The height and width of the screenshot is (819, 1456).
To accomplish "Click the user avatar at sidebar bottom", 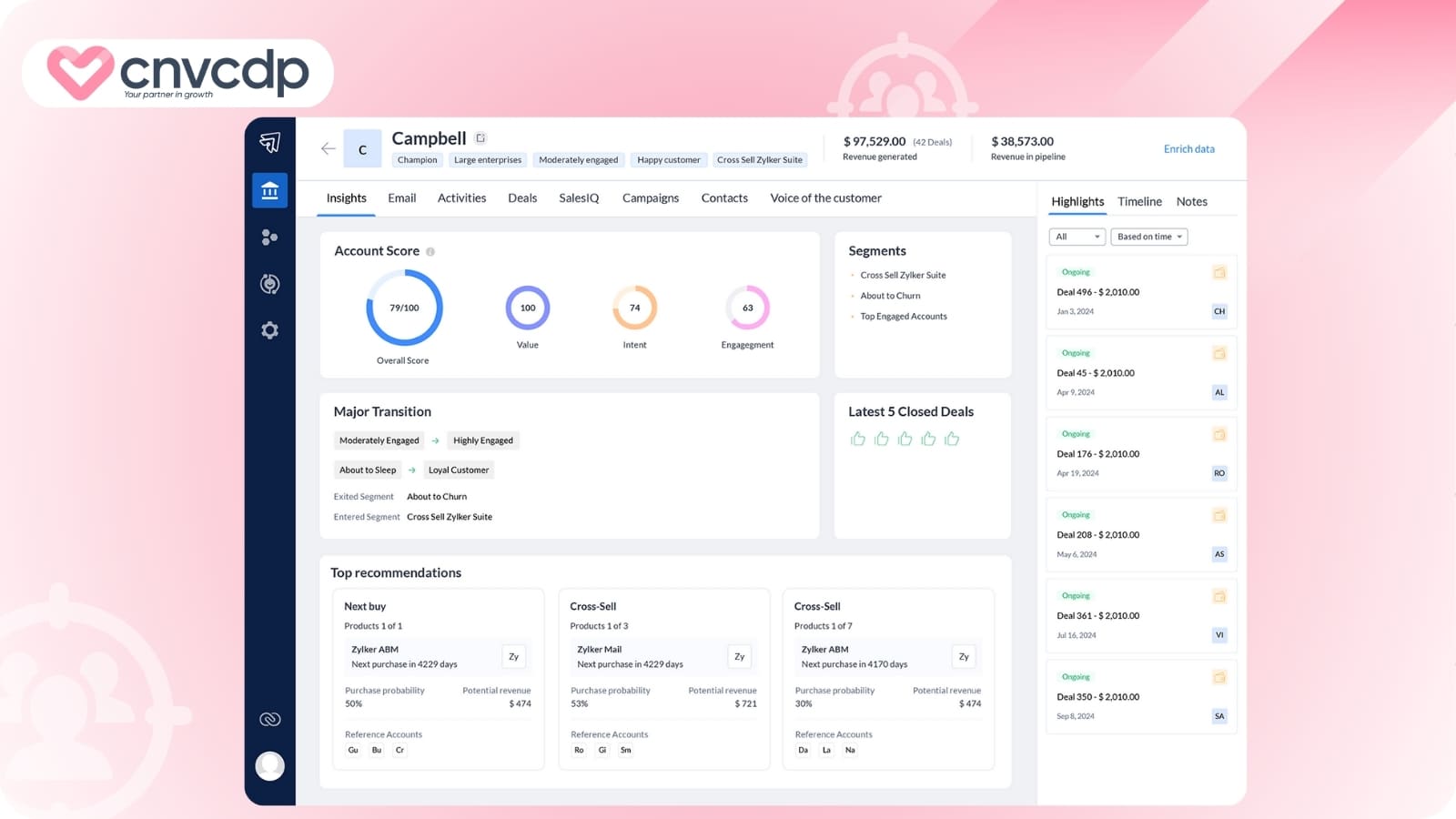I will point(269,765).
